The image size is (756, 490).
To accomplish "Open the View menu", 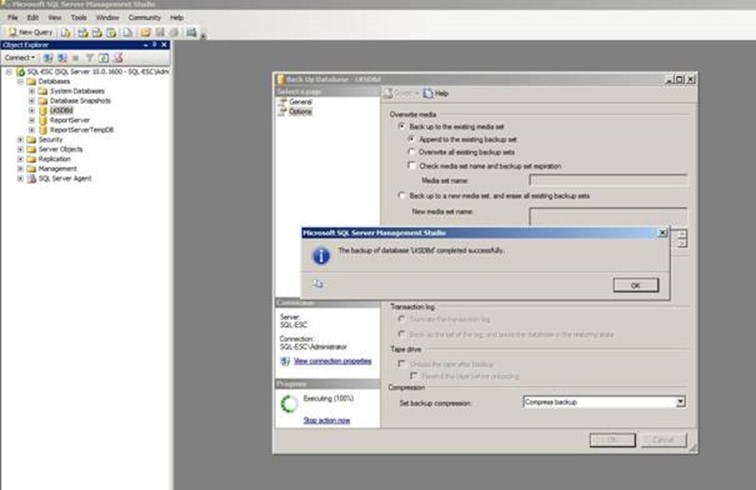I will 54,17.
